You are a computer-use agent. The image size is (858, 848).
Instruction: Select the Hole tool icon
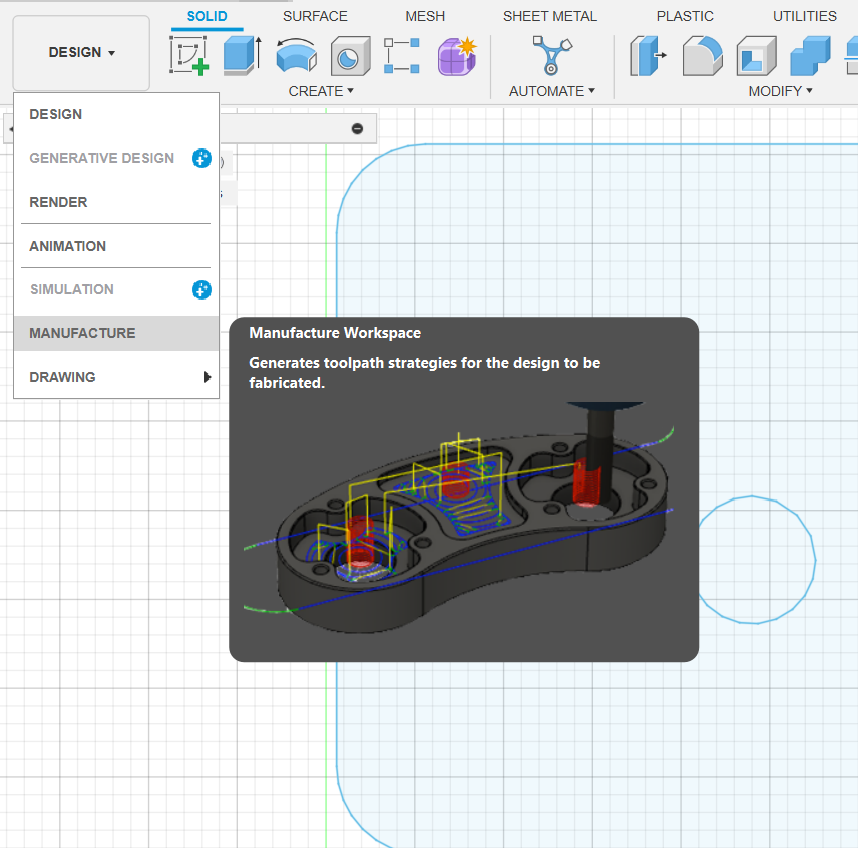pyautogui.click(x=350, y=55)
